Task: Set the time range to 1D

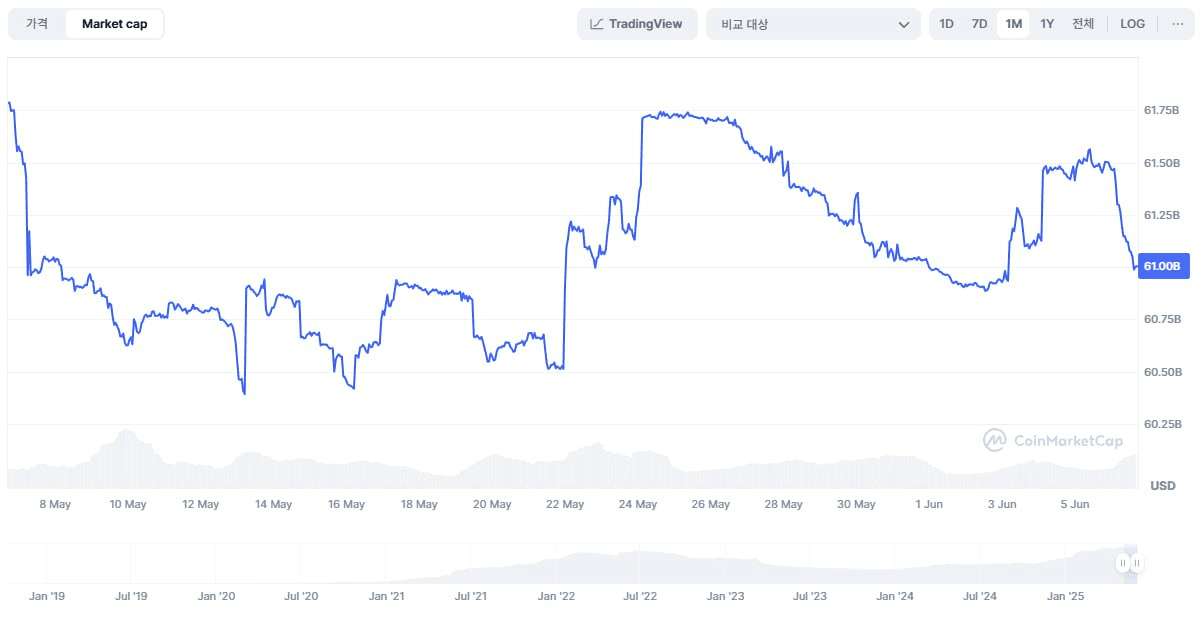Action: pyautogui.click(x=946, y=24)
